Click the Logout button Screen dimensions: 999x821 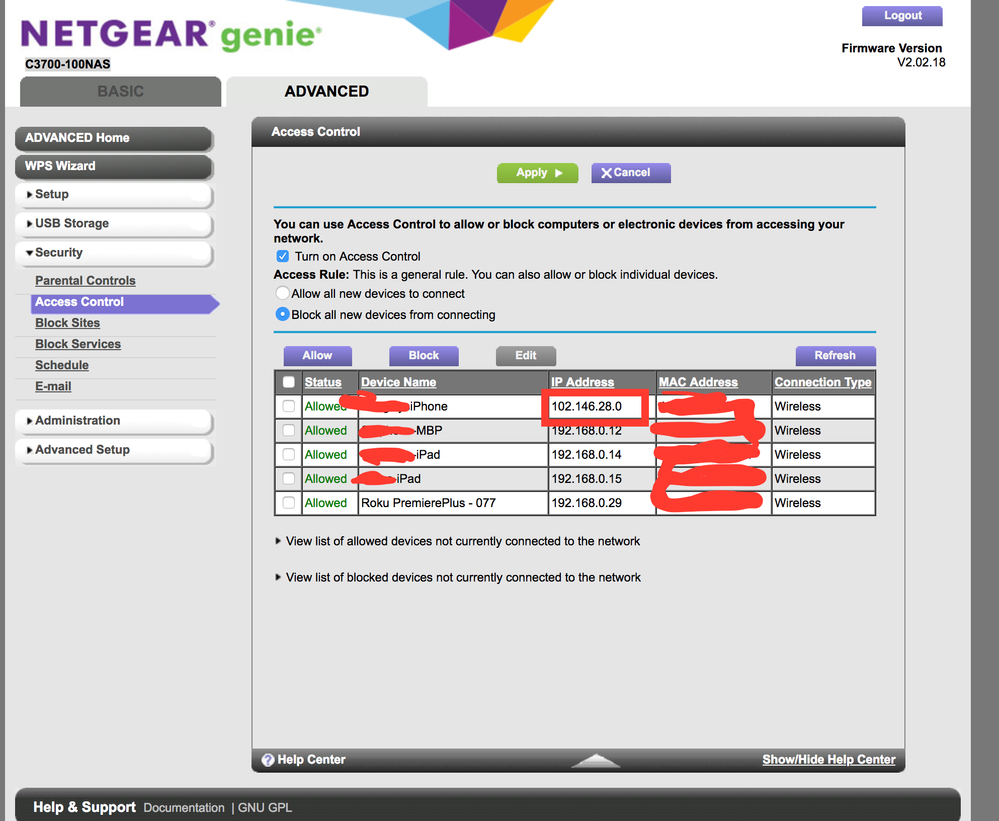click(x=902, y=16)
